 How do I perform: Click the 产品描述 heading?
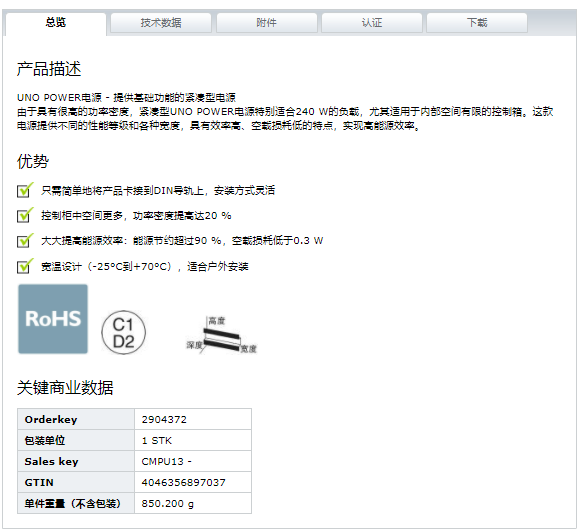pos(49,69)
